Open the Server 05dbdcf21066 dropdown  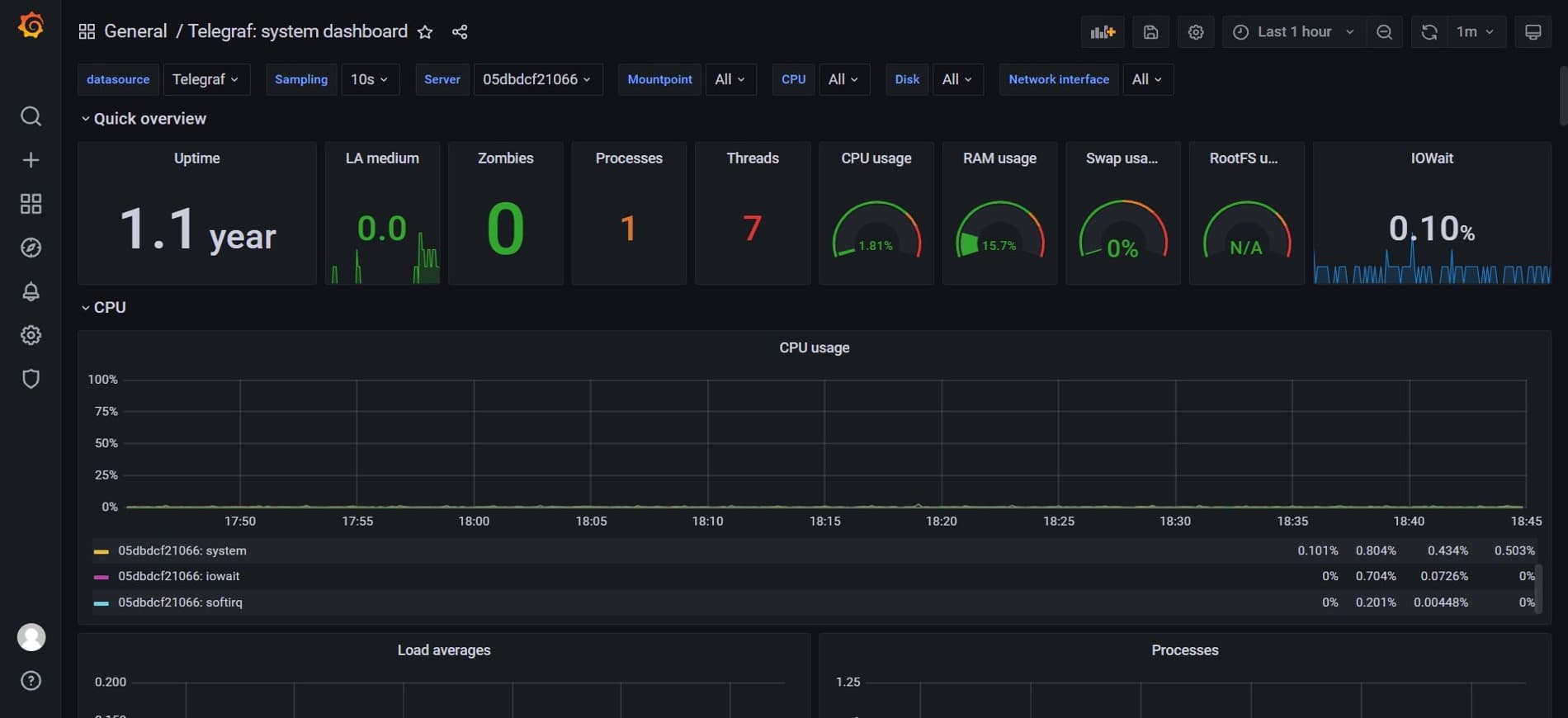tap(537, 79)
